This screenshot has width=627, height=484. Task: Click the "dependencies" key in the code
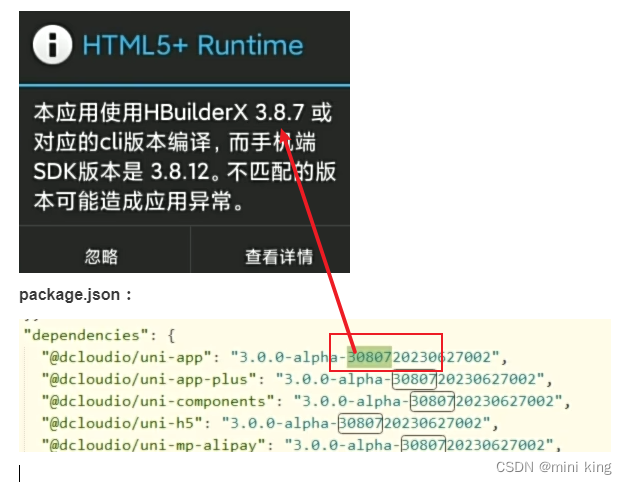(86, 335)
